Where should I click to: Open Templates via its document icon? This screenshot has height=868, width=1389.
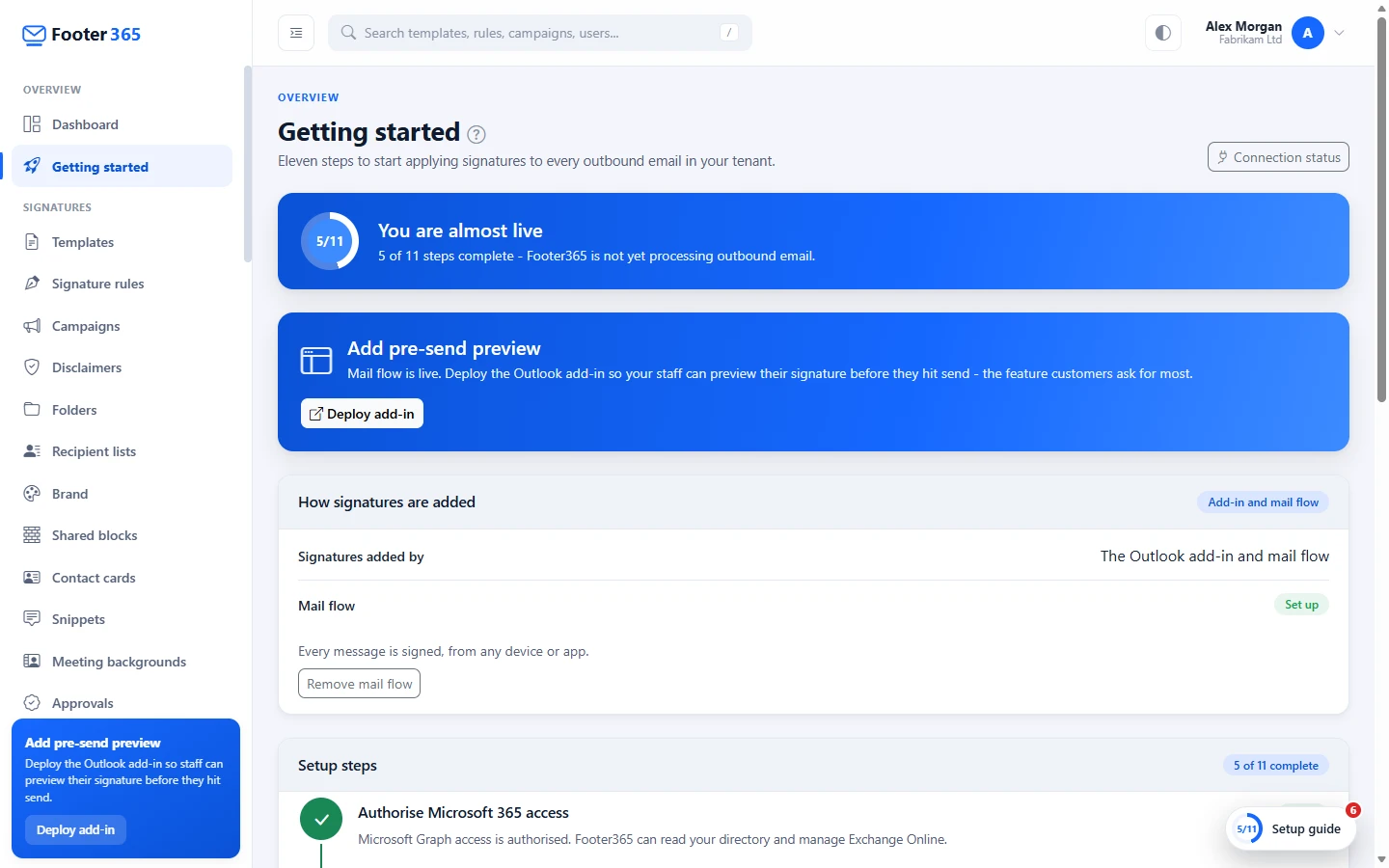[x=32, y=242]
